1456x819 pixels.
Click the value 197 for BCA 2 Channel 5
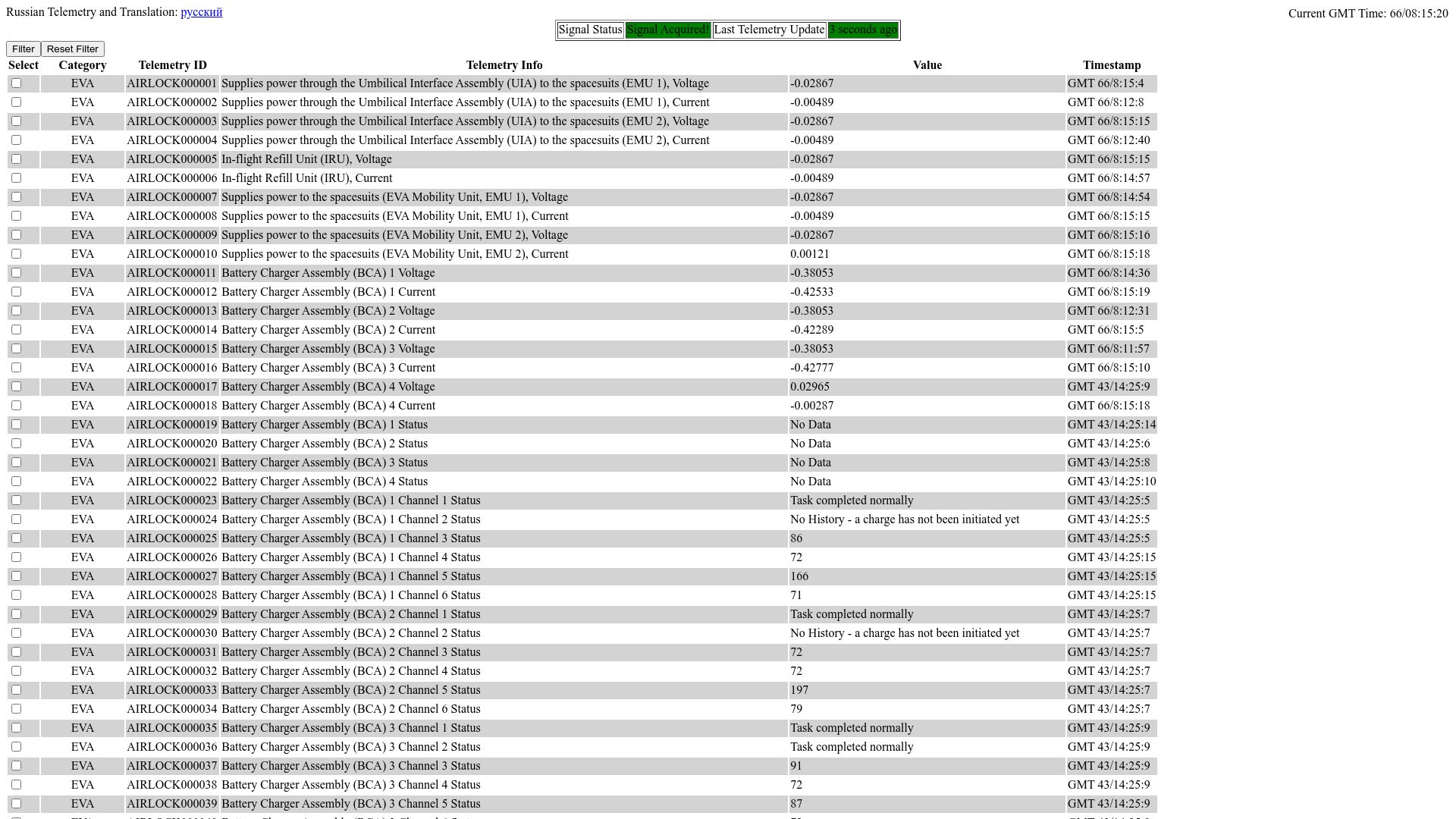799,690
